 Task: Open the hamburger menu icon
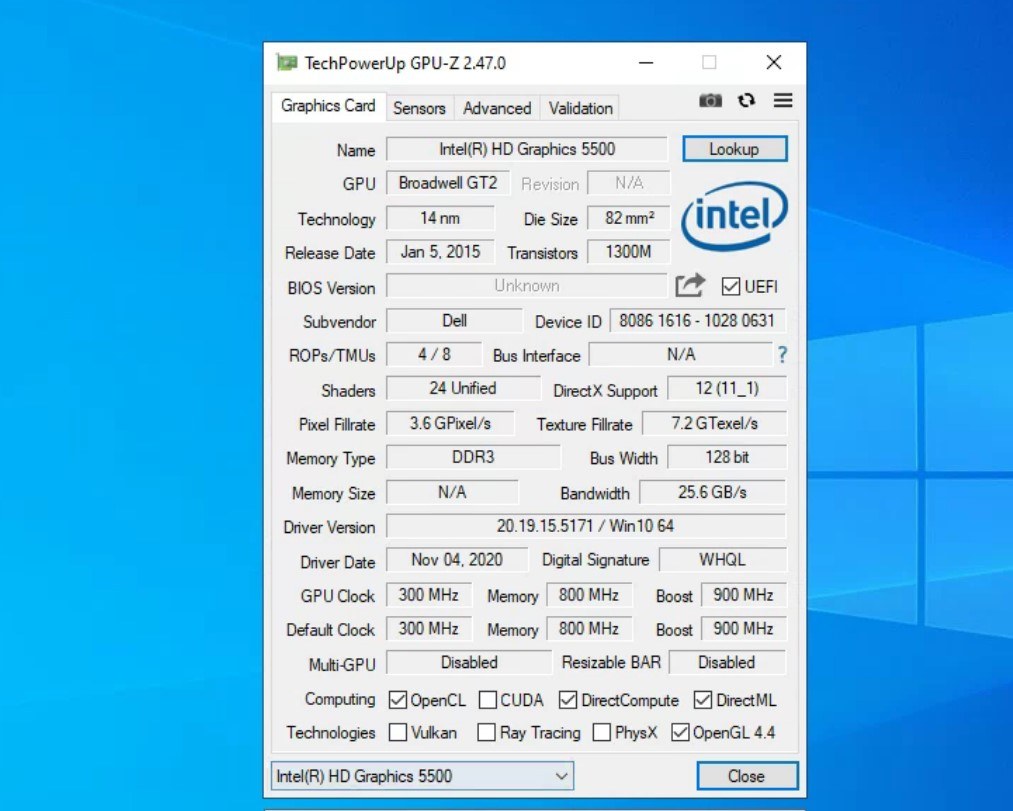(x=783, y=101)
